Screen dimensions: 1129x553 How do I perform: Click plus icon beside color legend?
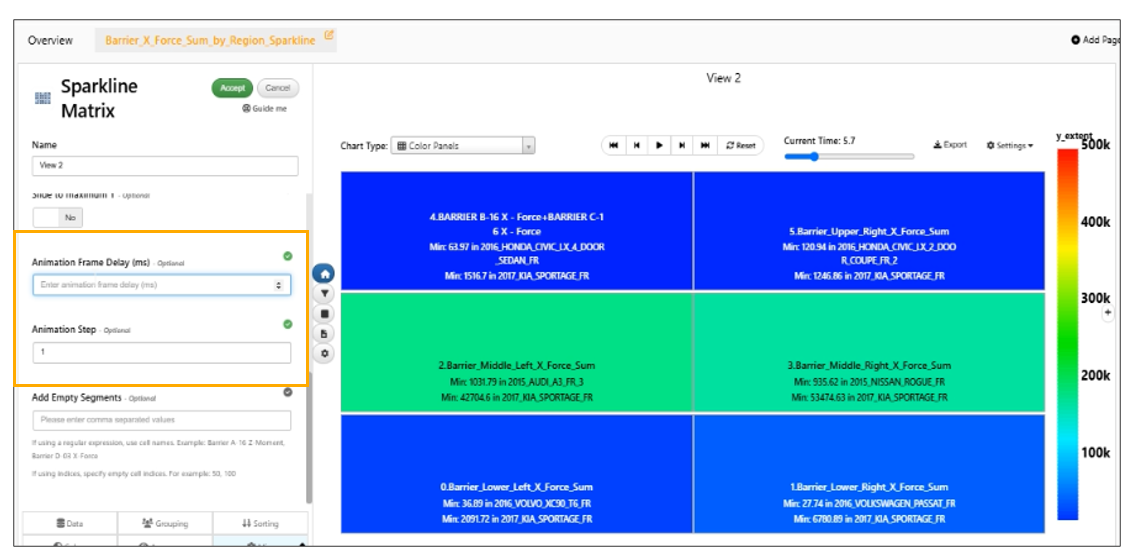pyautogui.click(x=1107, y=313)
